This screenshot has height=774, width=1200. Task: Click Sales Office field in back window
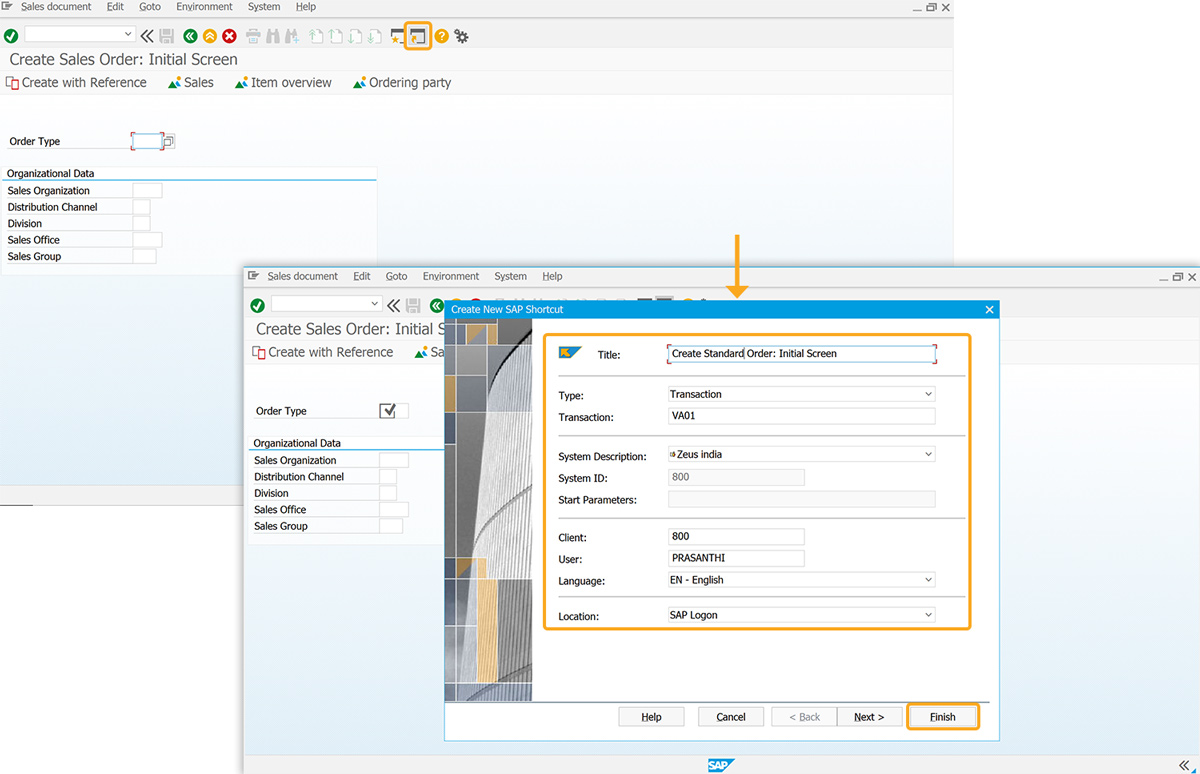(x=147, y=240)
